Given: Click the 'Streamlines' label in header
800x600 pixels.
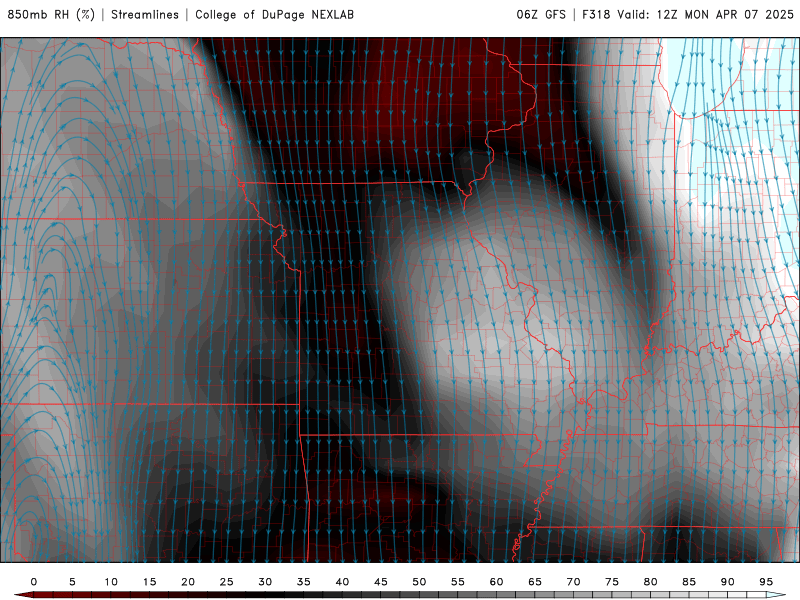Looking at the screenshot, I should click(145, 14).
